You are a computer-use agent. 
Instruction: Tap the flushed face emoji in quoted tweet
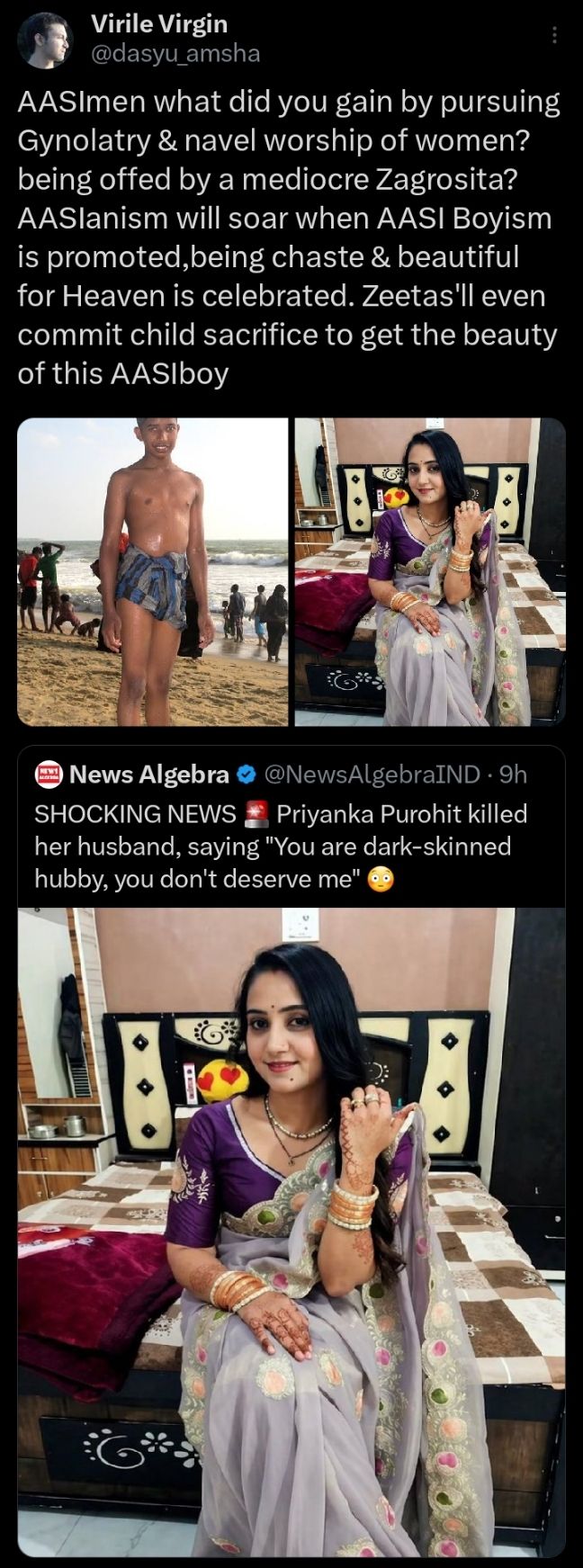click(381, 879)
